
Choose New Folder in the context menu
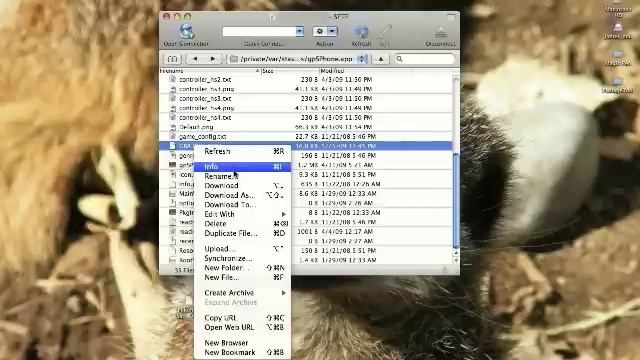242,268
